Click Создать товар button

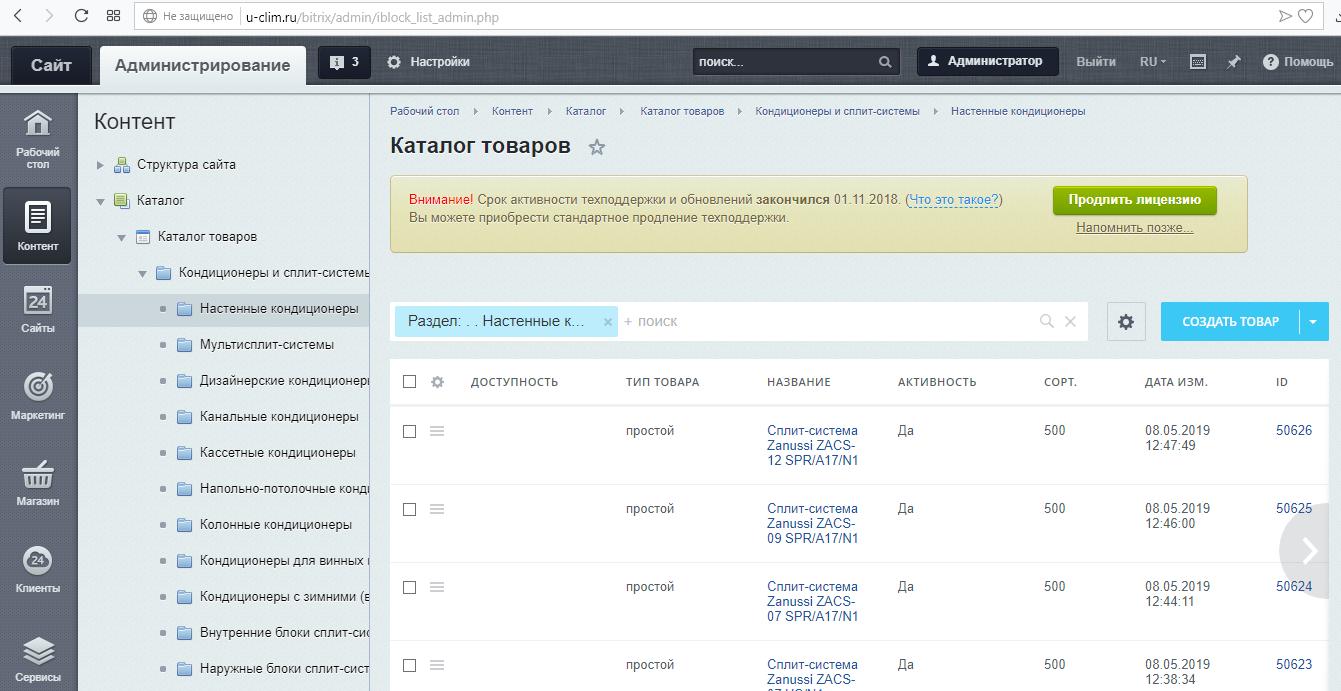point(1230,322)
